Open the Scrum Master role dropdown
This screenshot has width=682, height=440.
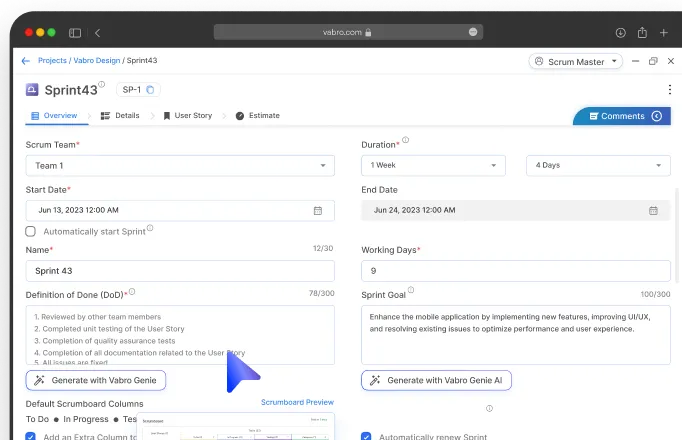[x=575, y=61]
